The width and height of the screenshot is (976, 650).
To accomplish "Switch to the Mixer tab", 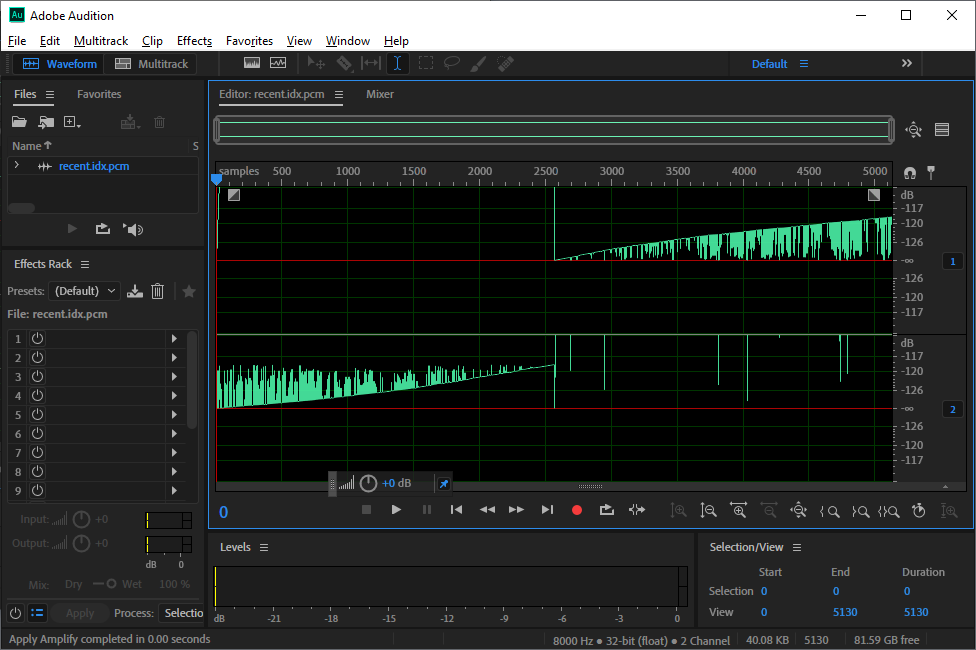I will pos(379,94).
